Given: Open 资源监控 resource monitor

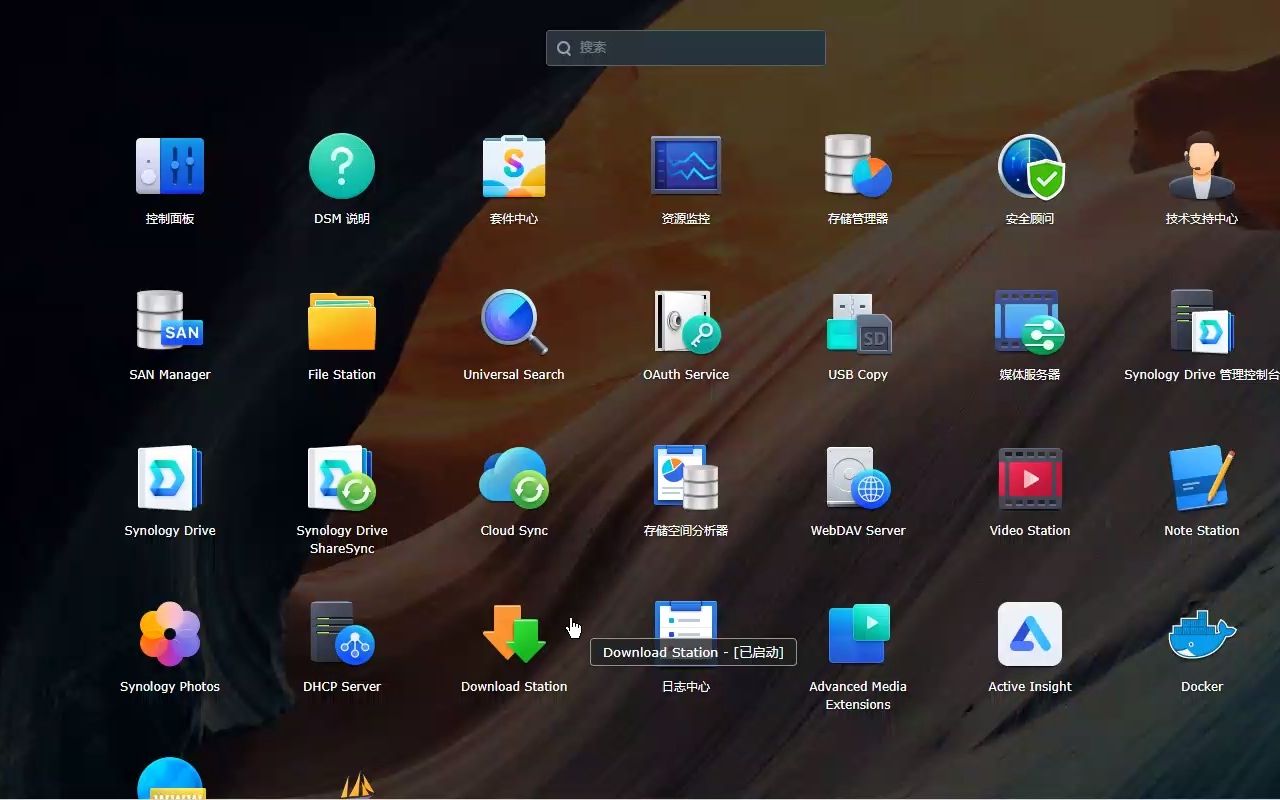Looking at the screenshot, I should [x=686, y=166].
